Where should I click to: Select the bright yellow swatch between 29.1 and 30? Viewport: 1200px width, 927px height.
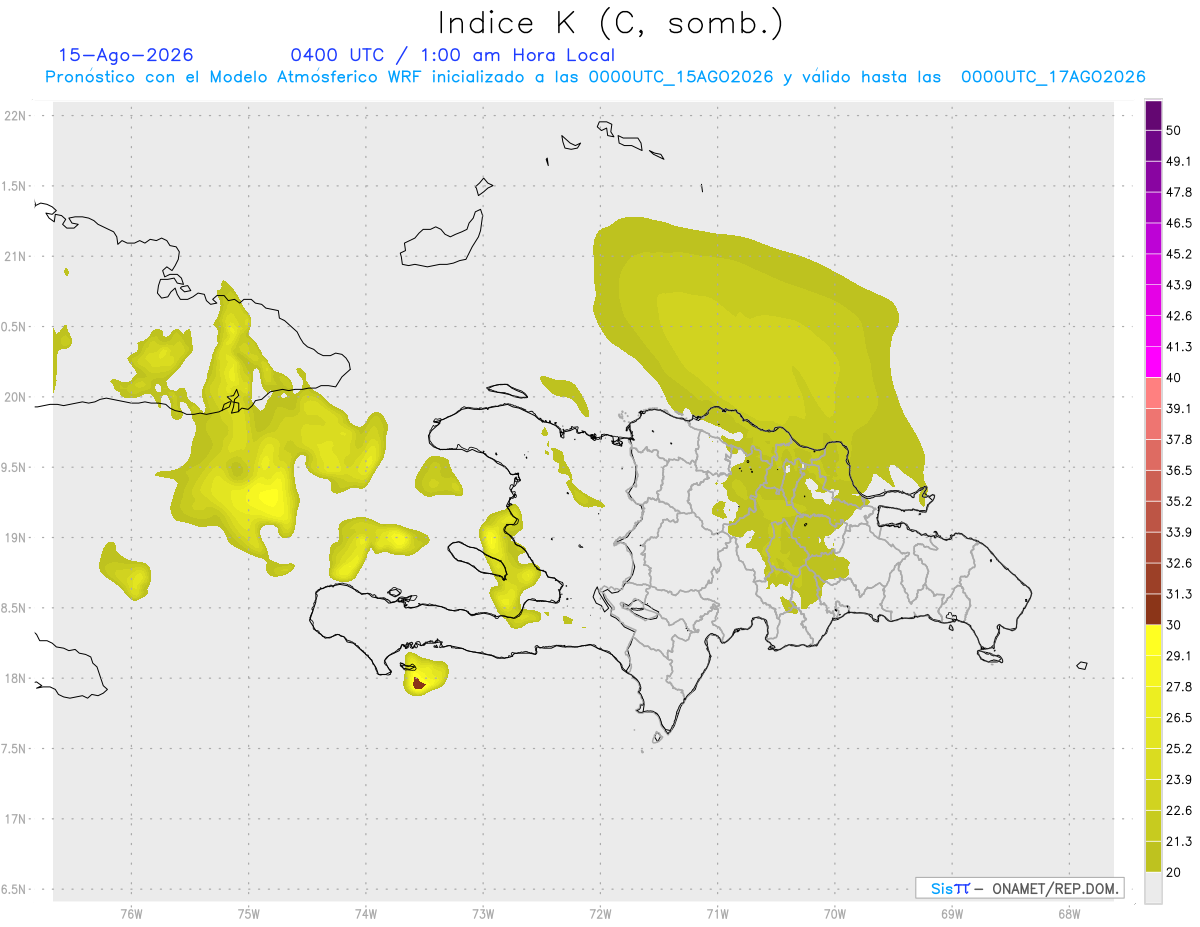pos(1153,640)
